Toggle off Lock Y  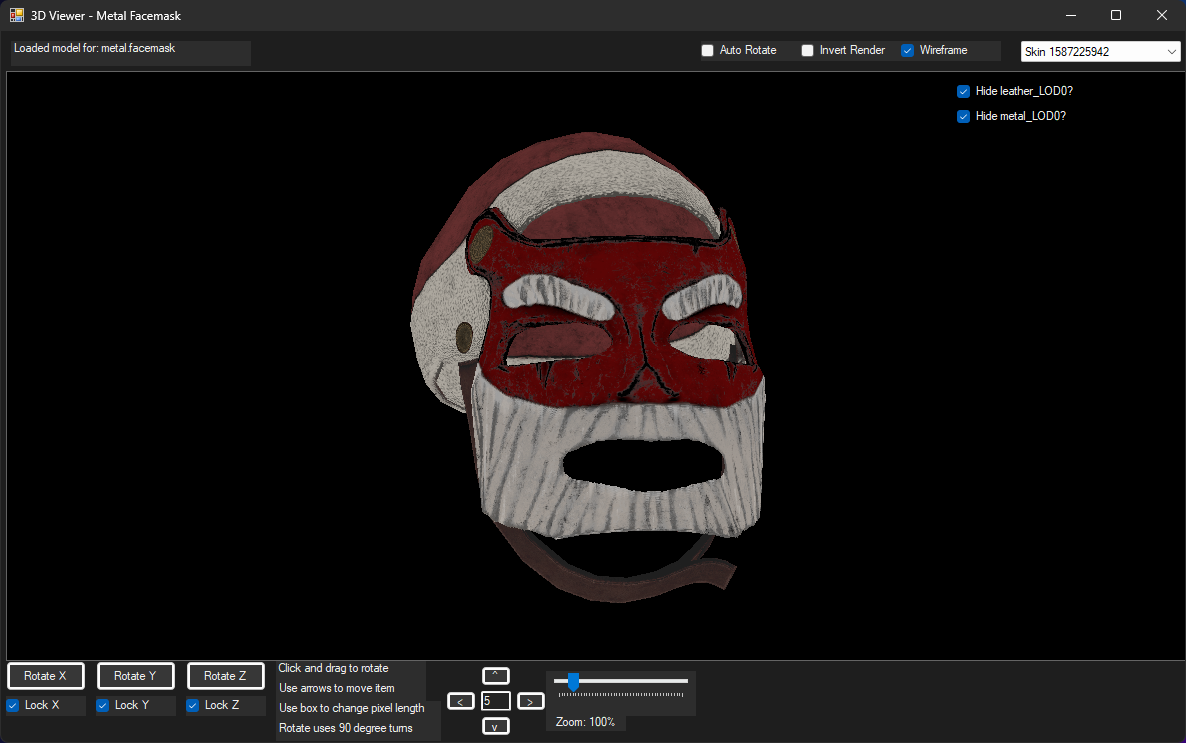coord(101,705)
